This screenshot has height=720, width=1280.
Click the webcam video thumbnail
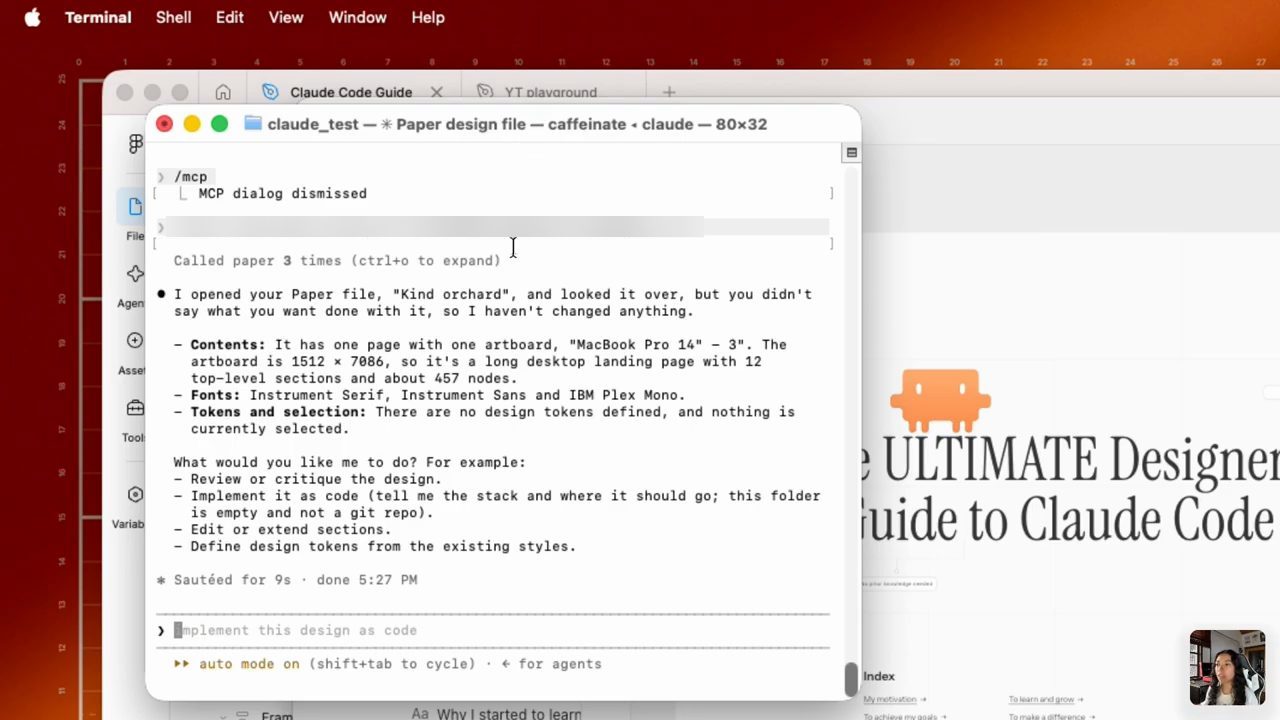pos(1227,668)
